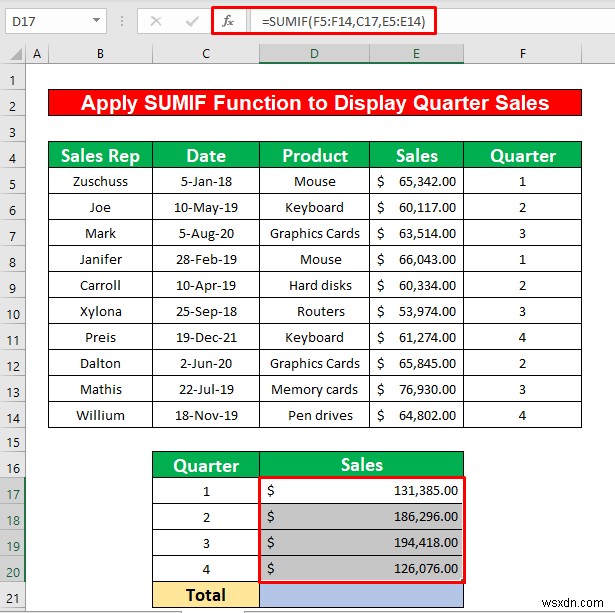Click the Joe cell

tap(100, 207)
